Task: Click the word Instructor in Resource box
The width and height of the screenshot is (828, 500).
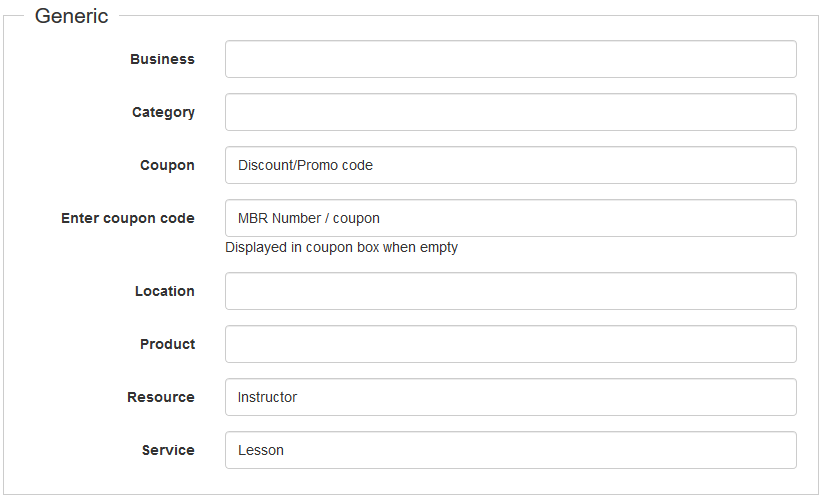Action: (x=268, y=397)
